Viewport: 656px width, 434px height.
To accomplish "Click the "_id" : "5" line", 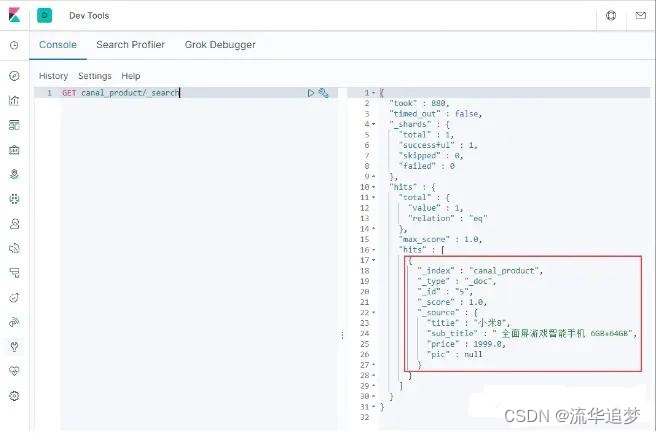I will (445, 292).
